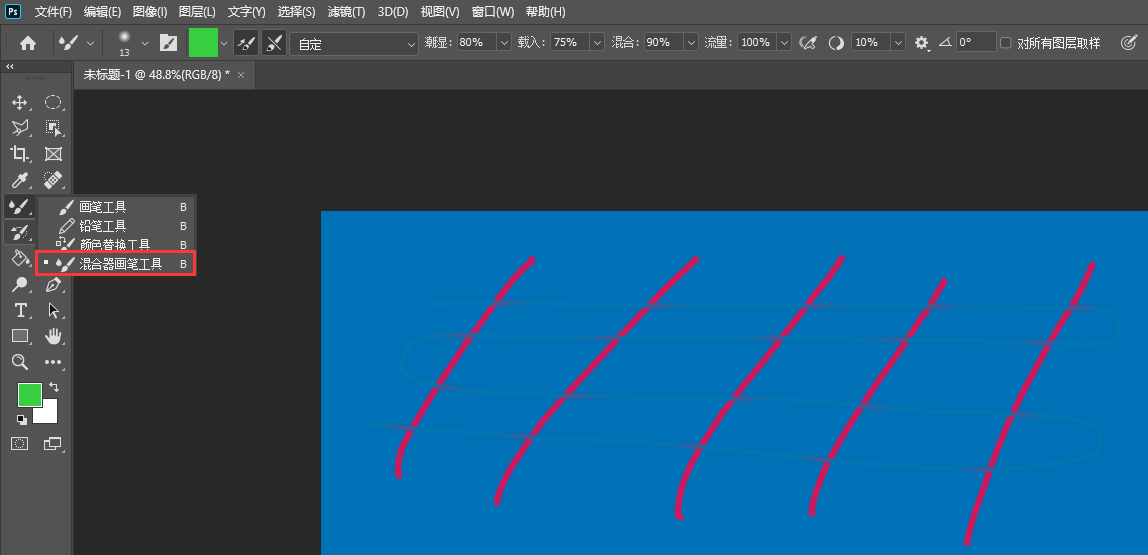This screenshot has width=1148, height=555.
Task: Toggle Quick Mask mode
Action: pyautogui.click(x=20, y=444)
